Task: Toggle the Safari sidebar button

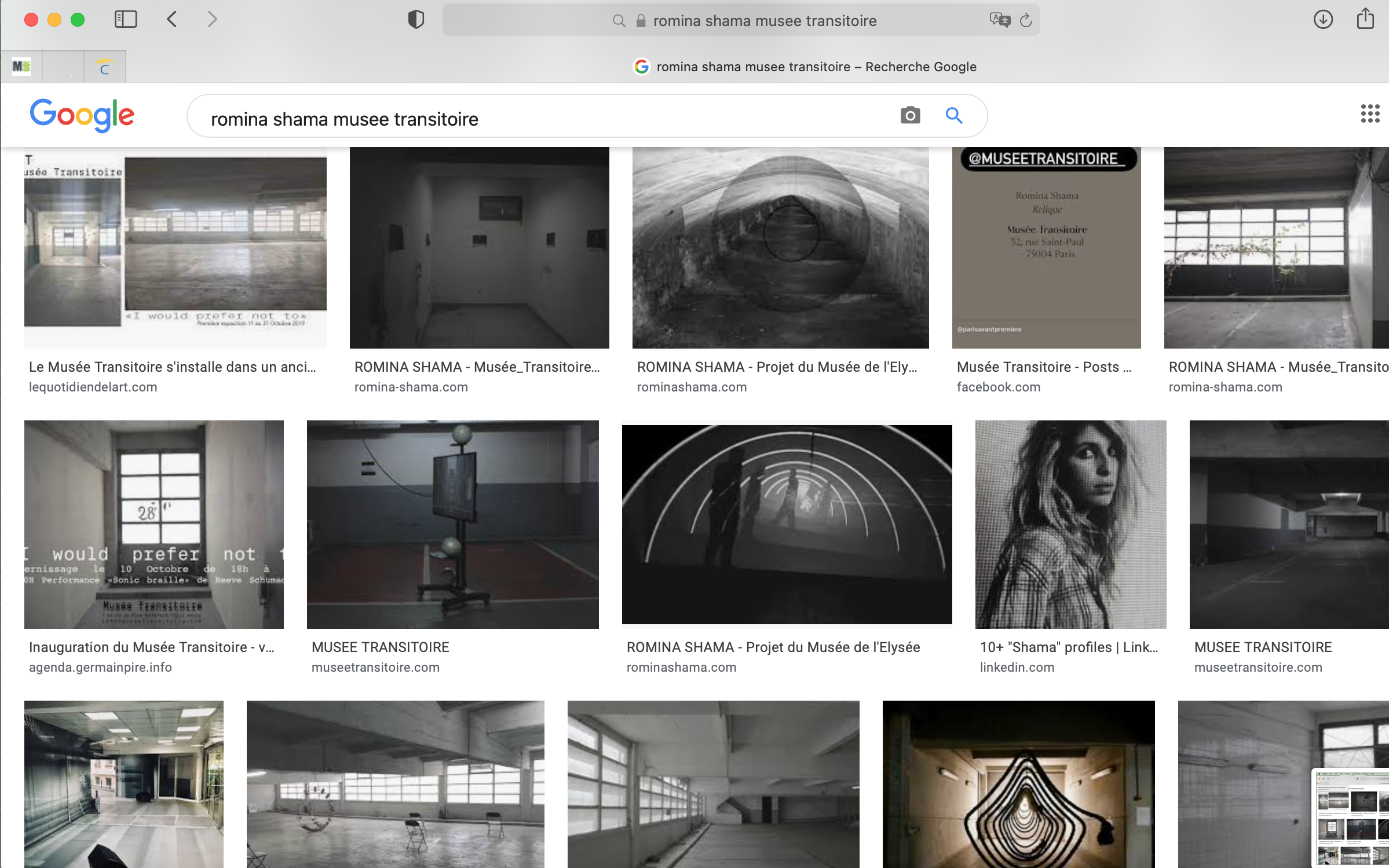Action: click(x=125, y=20)
